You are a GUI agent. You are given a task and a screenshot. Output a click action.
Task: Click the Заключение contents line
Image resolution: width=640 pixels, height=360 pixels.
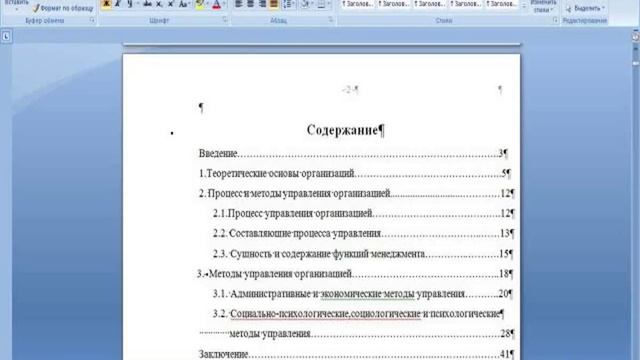point(356,354)
